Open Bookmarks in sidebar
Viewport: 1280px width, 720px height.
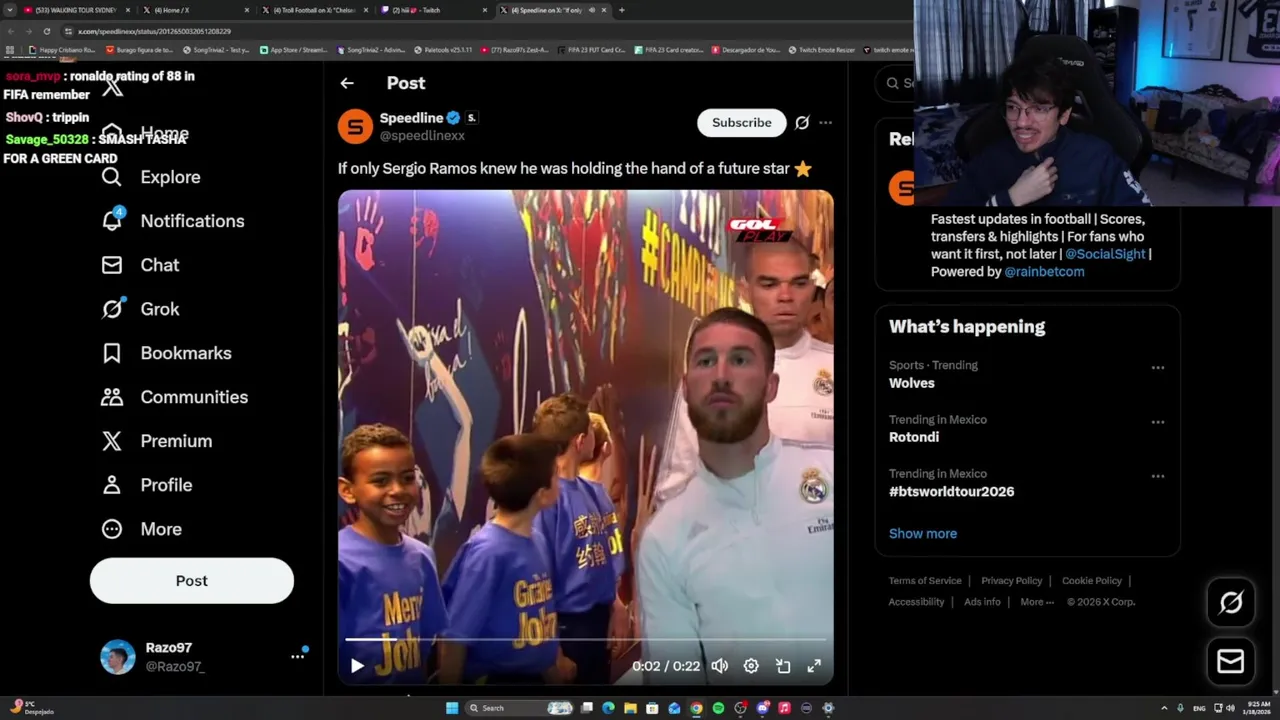coord(166,353)
